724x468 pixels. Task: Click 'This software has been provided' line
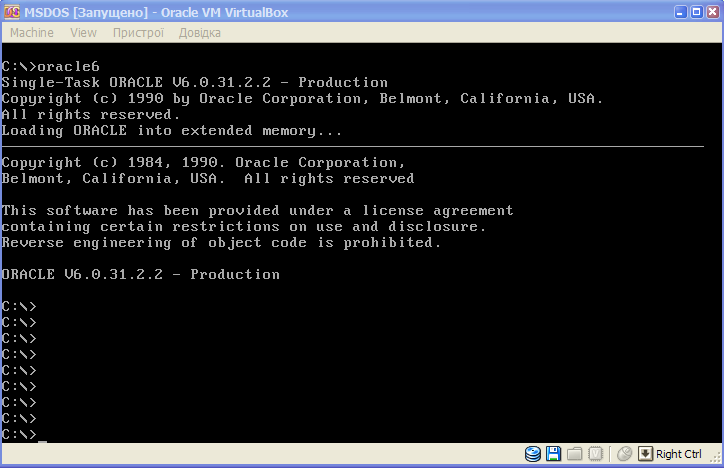click(x=257, y=210)
